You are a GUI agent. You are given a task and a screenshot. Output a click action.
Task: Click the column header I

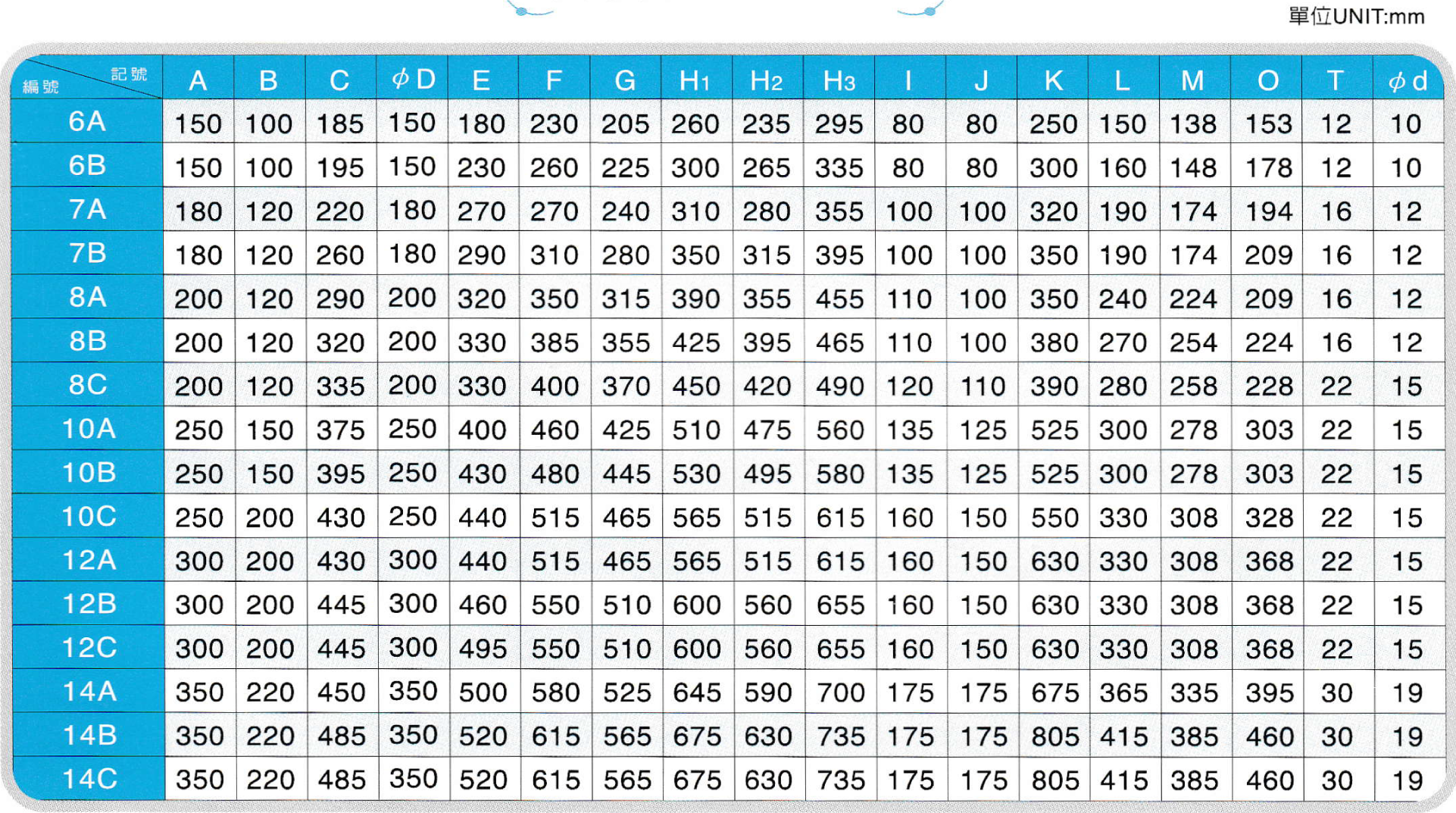click(x=908, y=80)
